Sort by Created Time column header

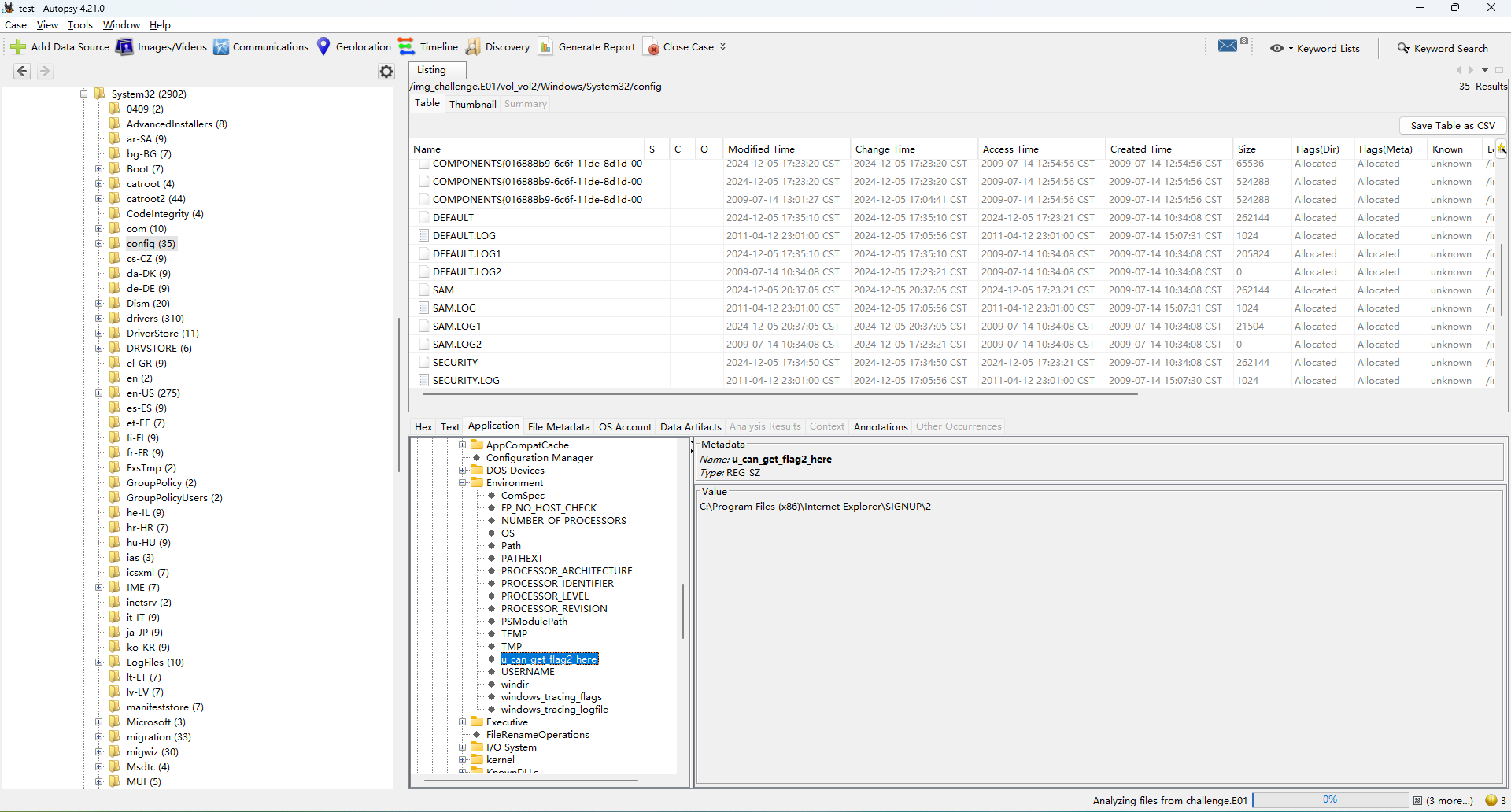(x=1169, y=149)
